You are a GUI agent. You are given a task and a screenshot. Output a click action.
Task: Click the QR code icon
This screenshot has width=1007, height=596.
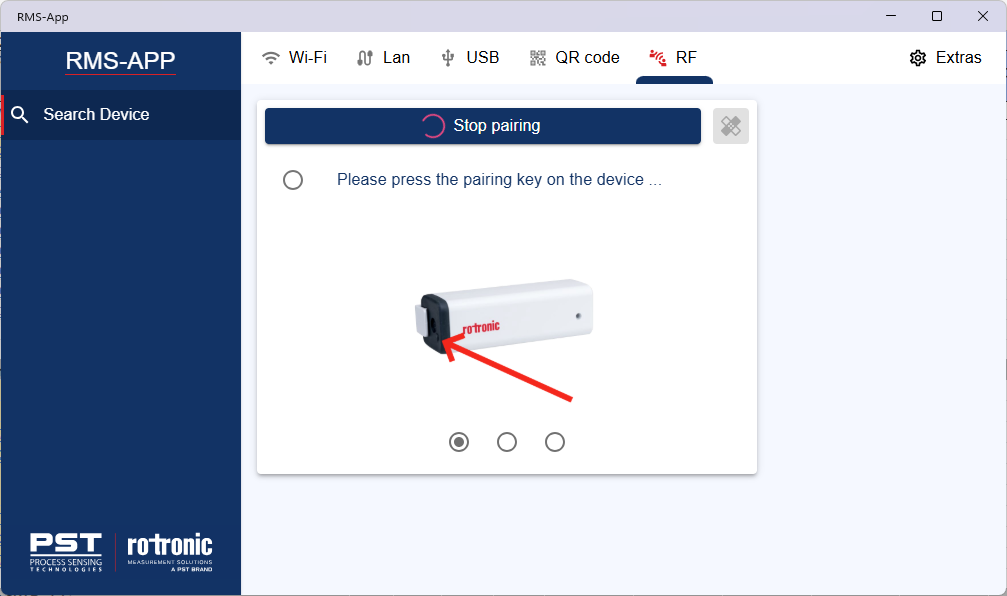538,58
